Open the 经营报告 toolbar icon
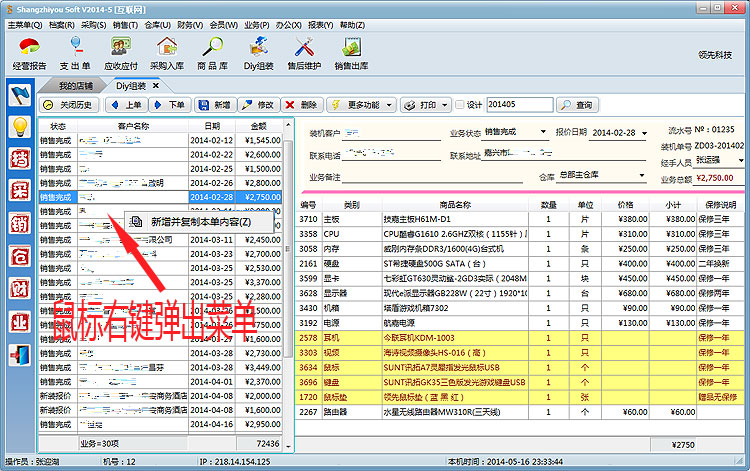Image resolution: width=750 pixels, height=471 pixels. click(29, 53)
